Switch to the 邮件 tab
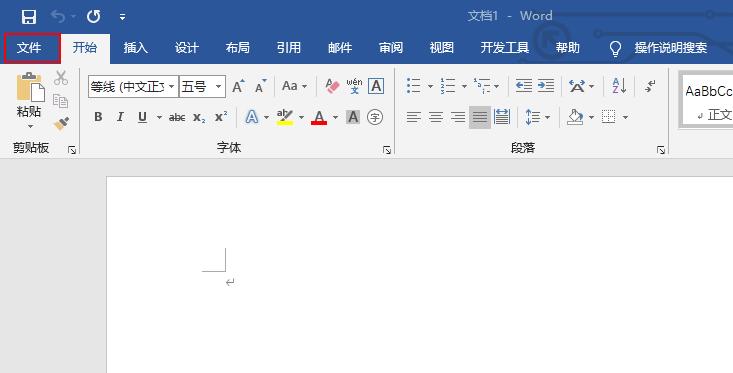Viewport: 733px width, 373px height. click(x=340, y=48)
